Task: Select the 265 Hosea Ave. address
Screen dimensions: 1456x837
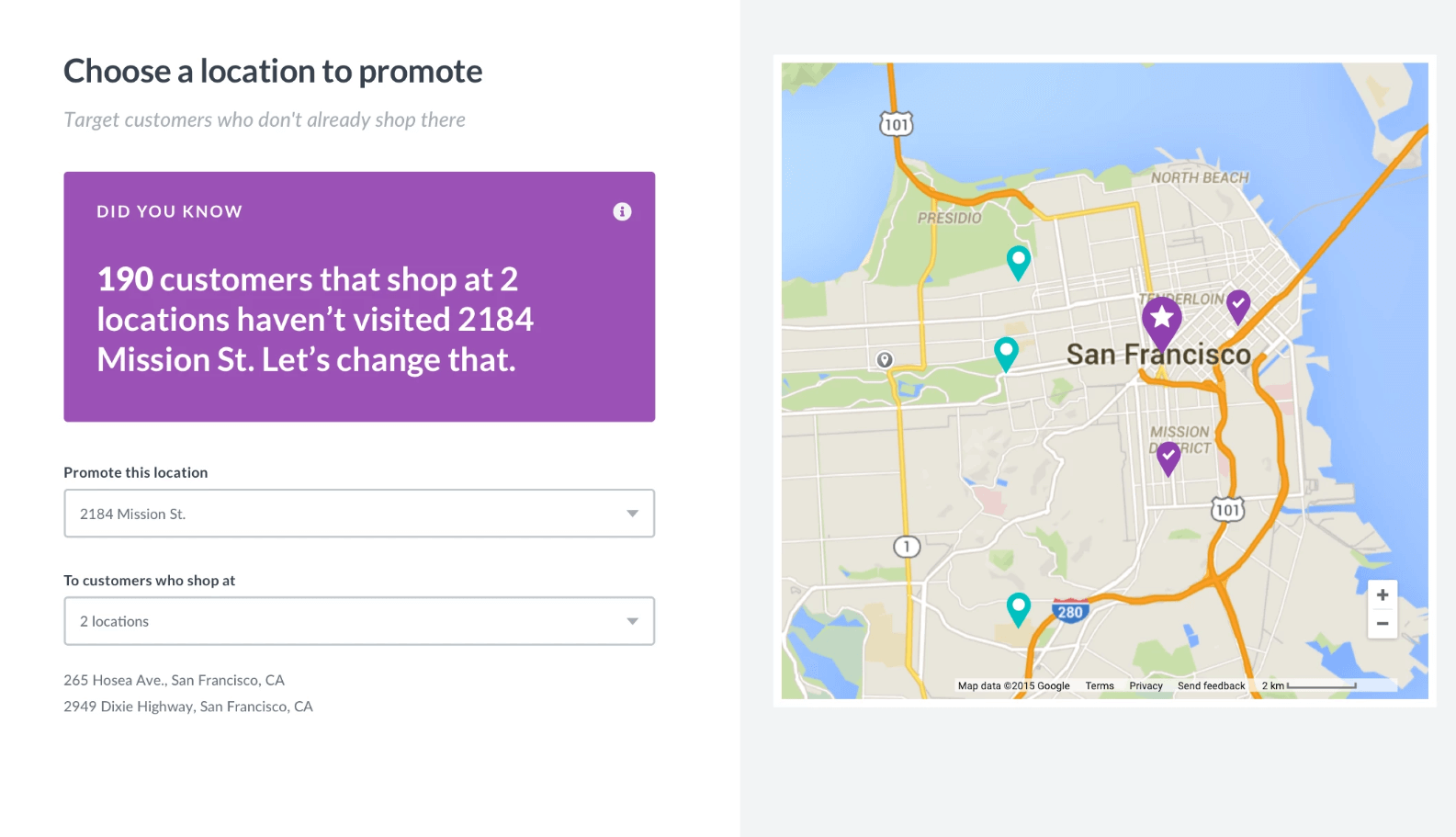Action: (x=174, y=680)
